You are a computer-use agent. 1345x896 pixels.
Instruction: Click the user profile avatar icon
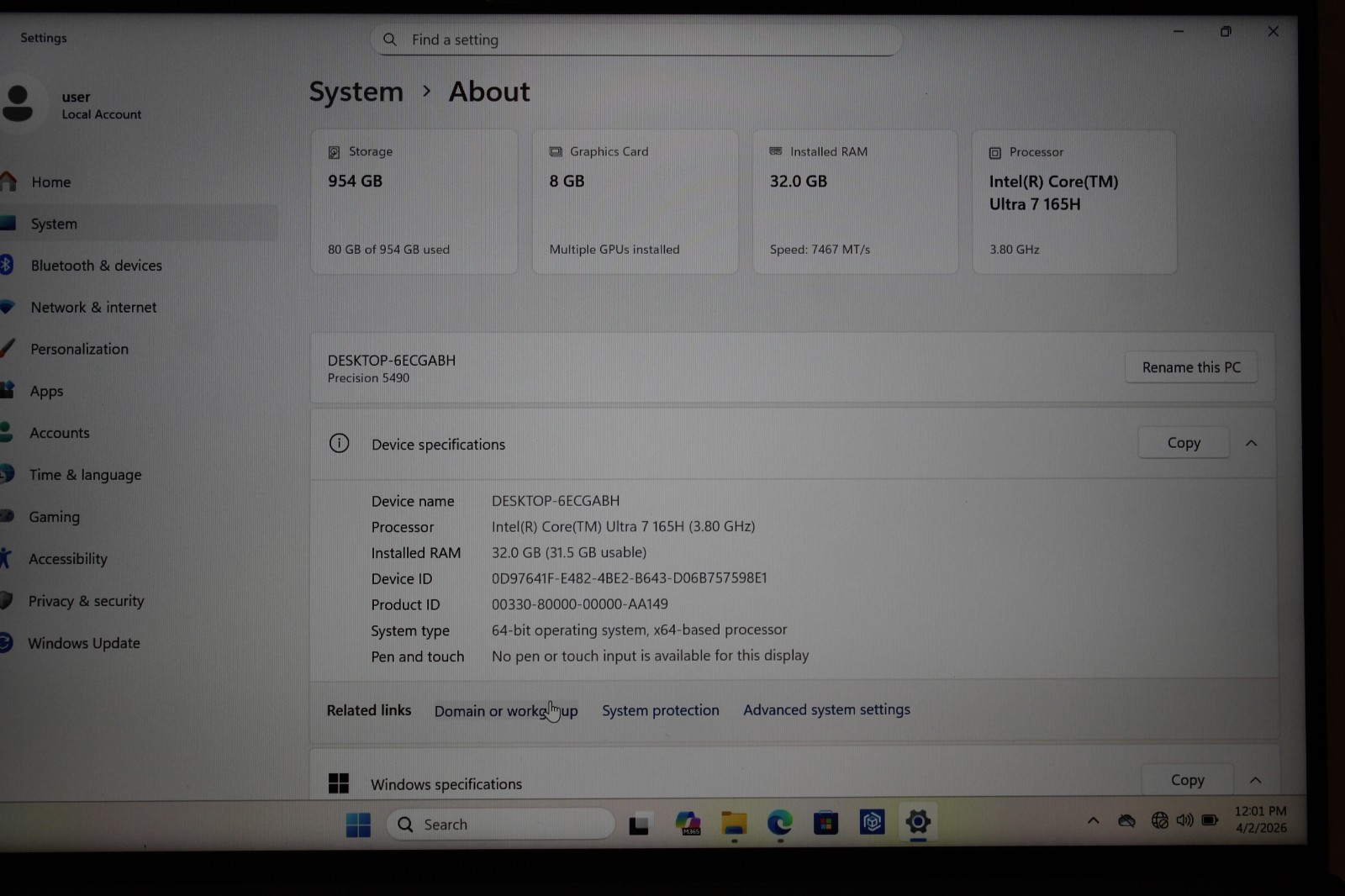click(17, 104)
